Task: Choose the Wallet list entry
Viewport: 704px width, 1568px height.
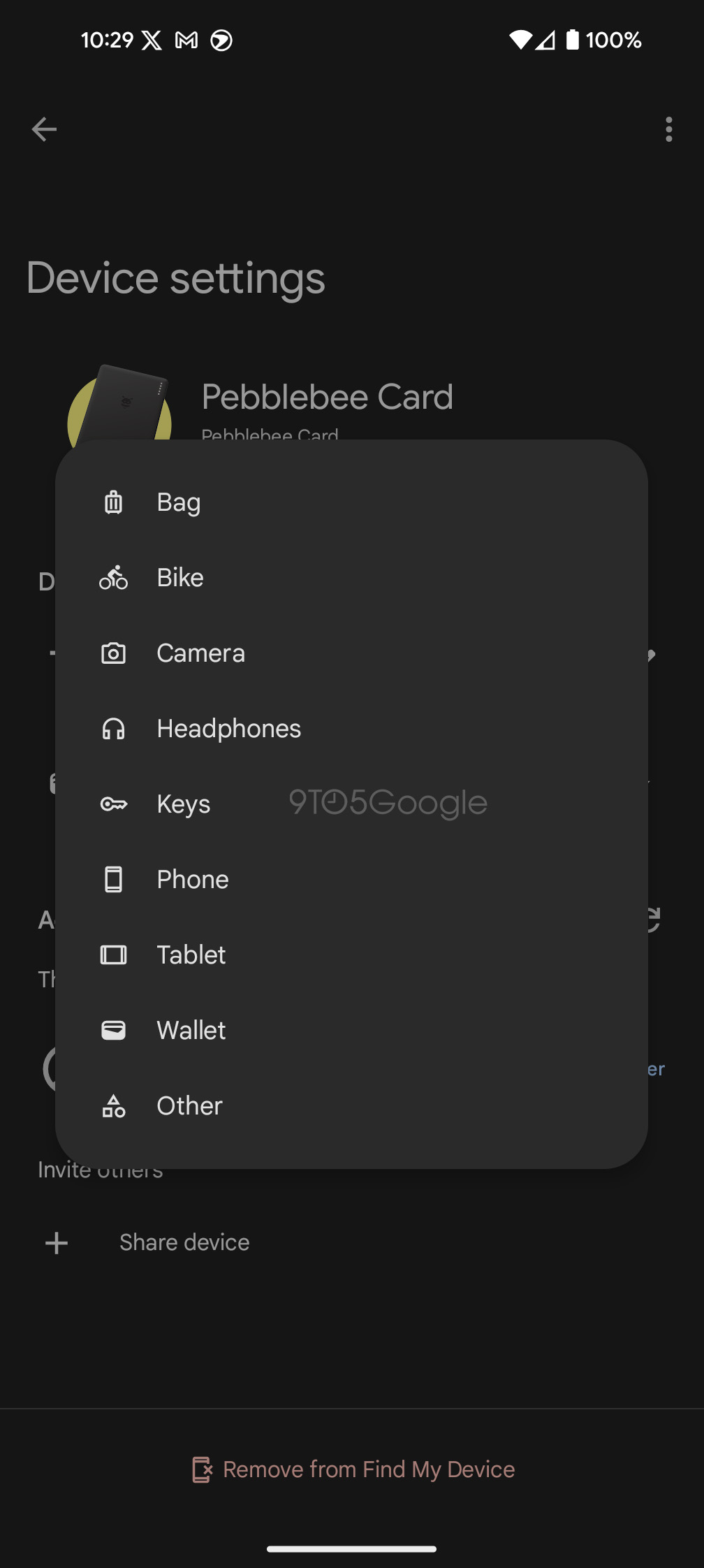Action: (191, 1030)
